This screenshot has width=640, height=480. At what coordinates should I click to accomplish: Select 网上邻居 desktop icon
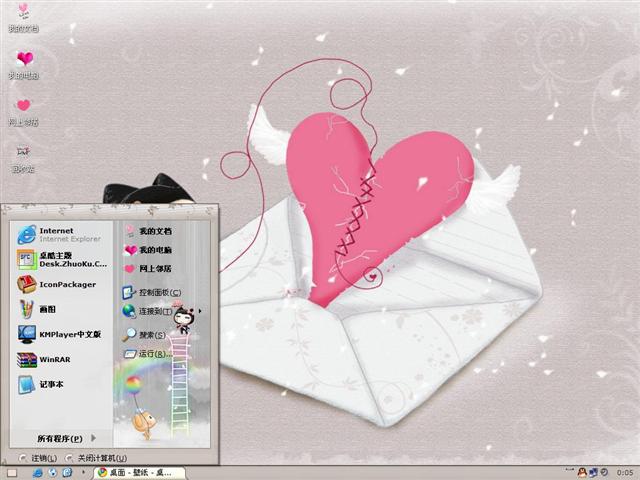pos(23,112)
